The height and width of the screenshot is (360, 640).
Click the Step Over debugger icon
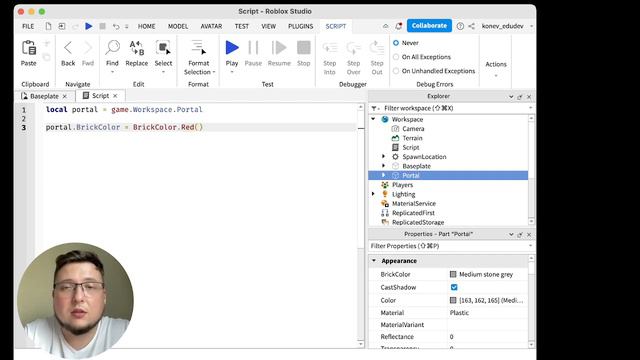[x=353, y=48]
